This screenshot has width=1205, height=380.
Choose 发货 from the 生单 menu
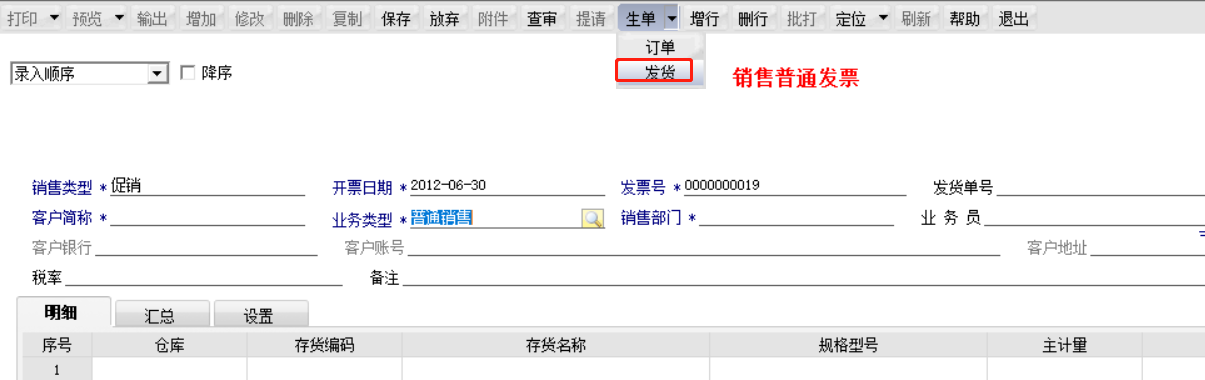pyautogui.click(x=661, y=73)
